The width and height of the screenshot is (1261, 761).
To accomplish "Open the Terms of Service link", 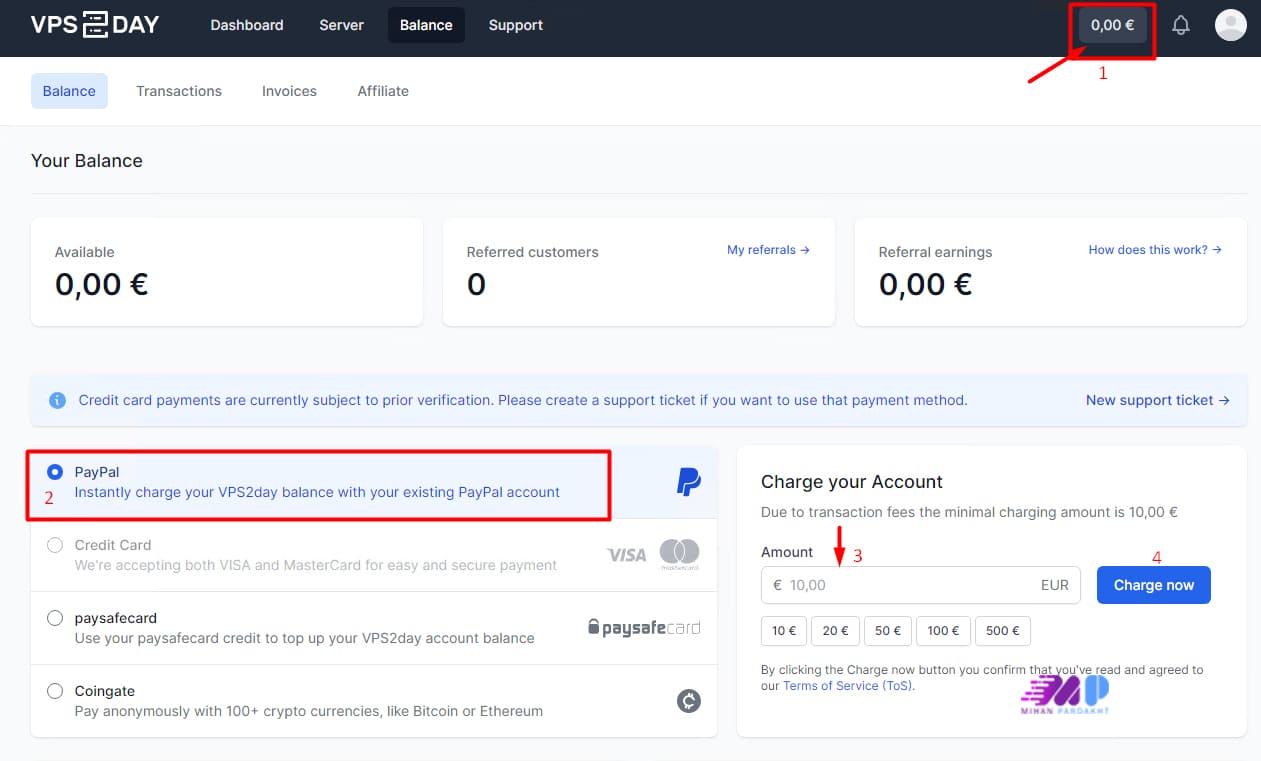I will [x=847, y=686].
